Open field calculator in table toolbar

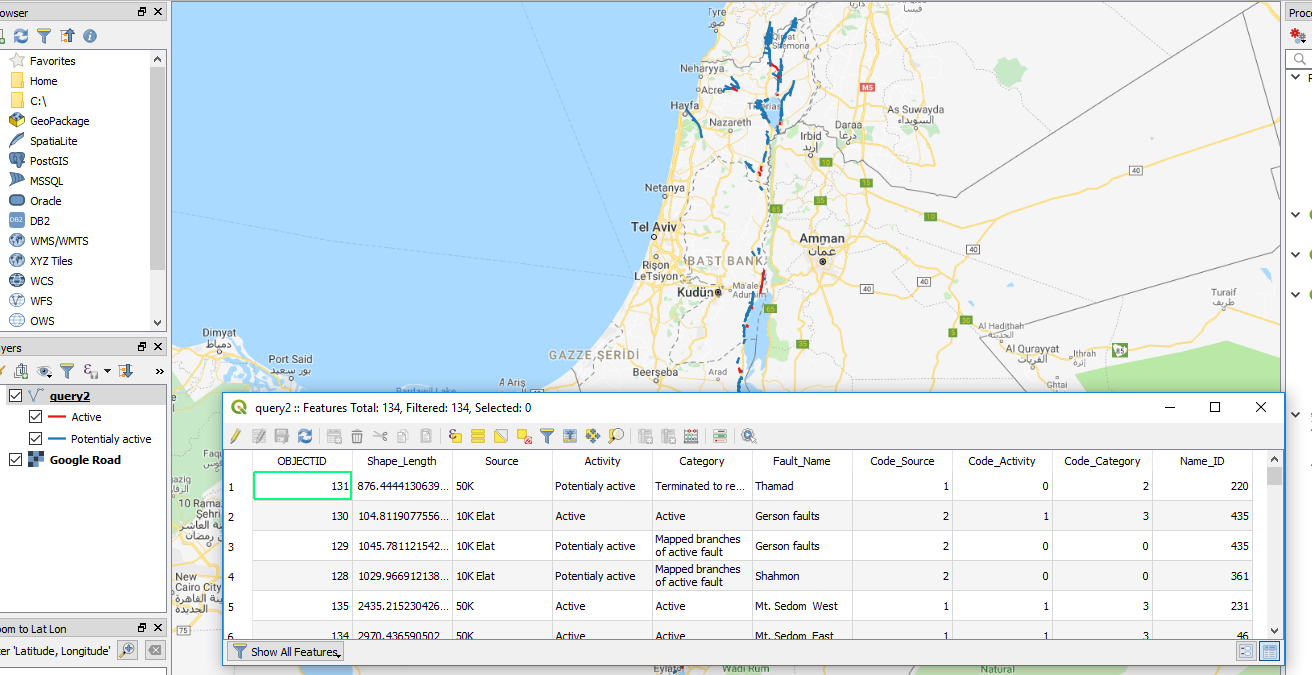point(691,436)
